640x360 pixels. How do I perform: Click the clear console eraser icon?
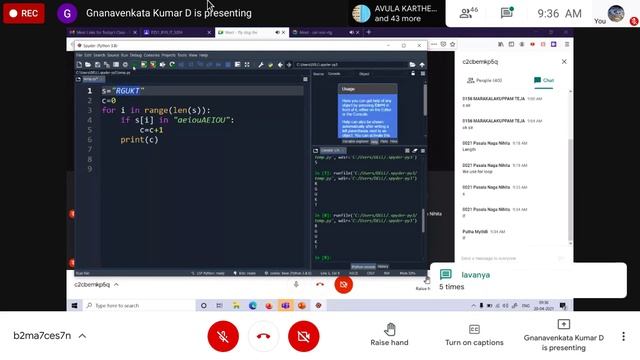click(415, 151)
